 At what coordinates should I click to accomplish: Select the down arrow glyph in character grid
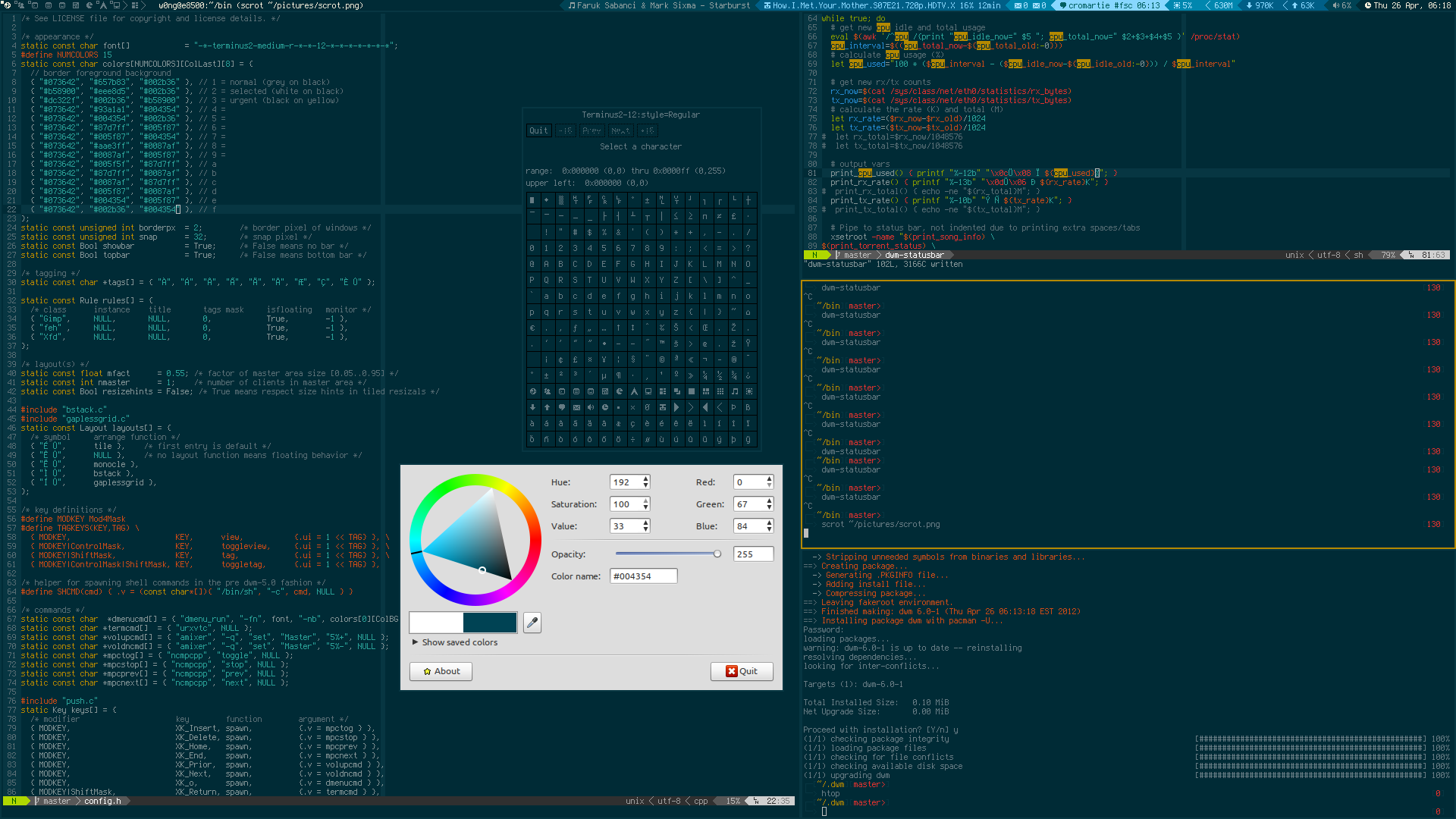[533, 407]
